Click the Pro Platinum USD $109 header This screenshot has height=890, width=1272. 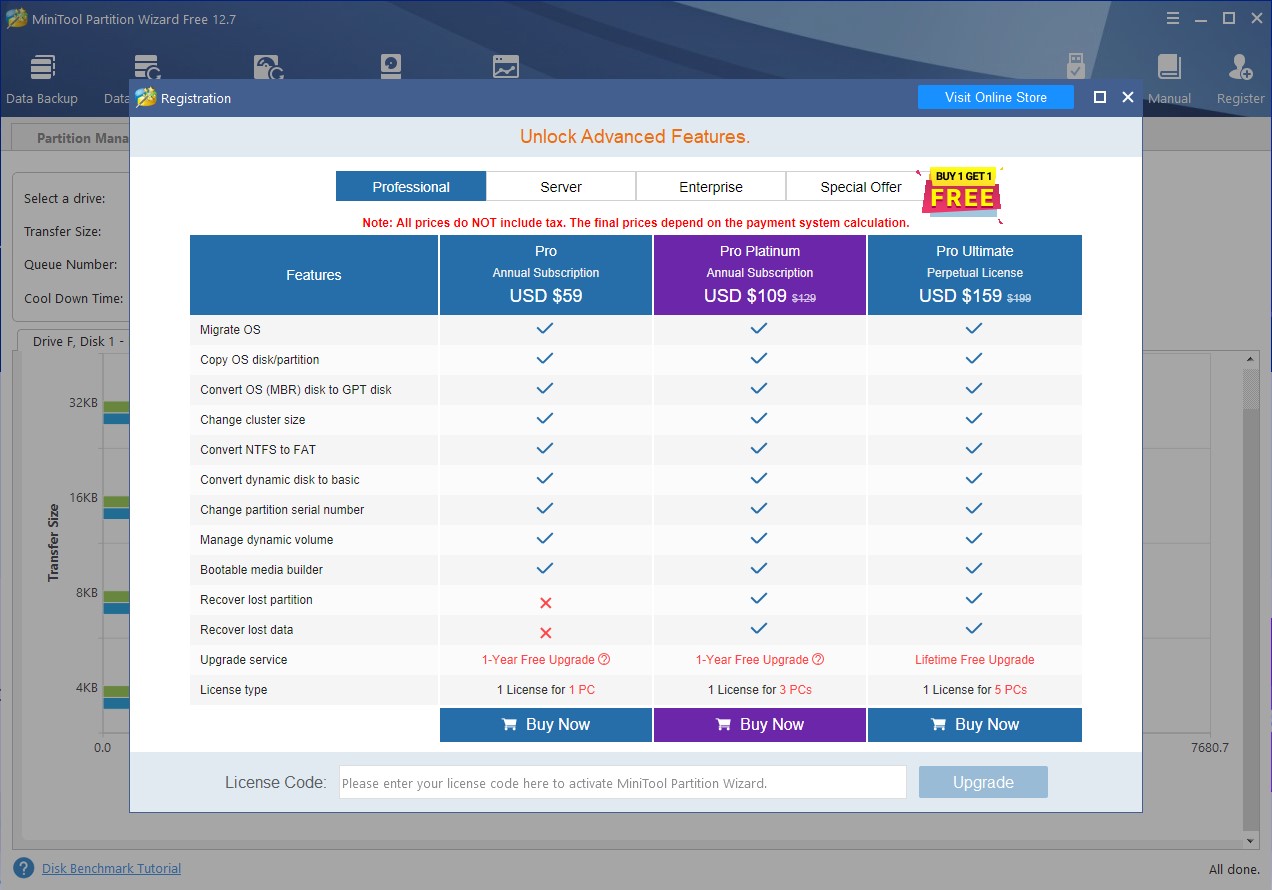pos(760,275)
